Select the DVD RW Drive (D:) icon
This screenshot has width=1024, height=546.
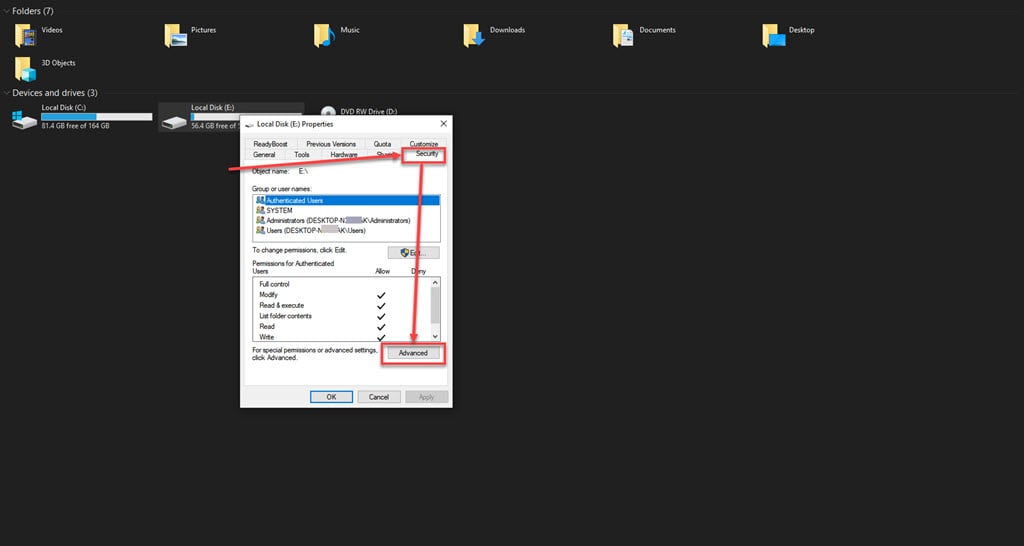pyautogui.click(x=328, y=112)
